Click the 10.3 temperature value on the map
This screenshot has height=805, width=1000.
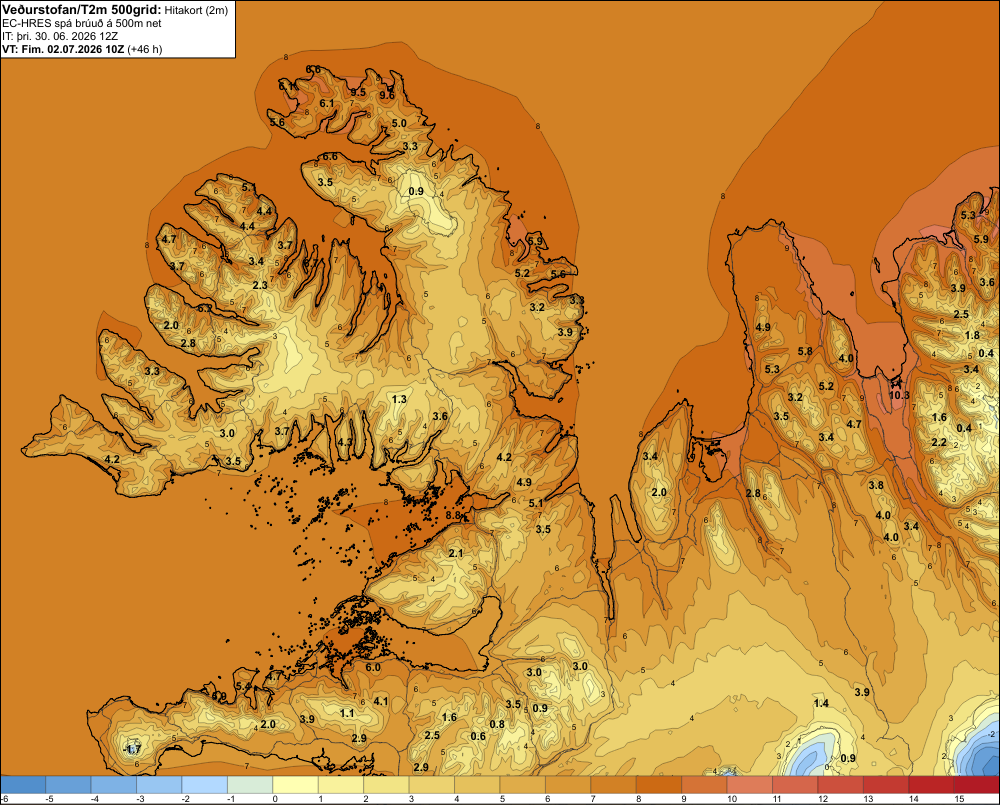pos(899,395)
